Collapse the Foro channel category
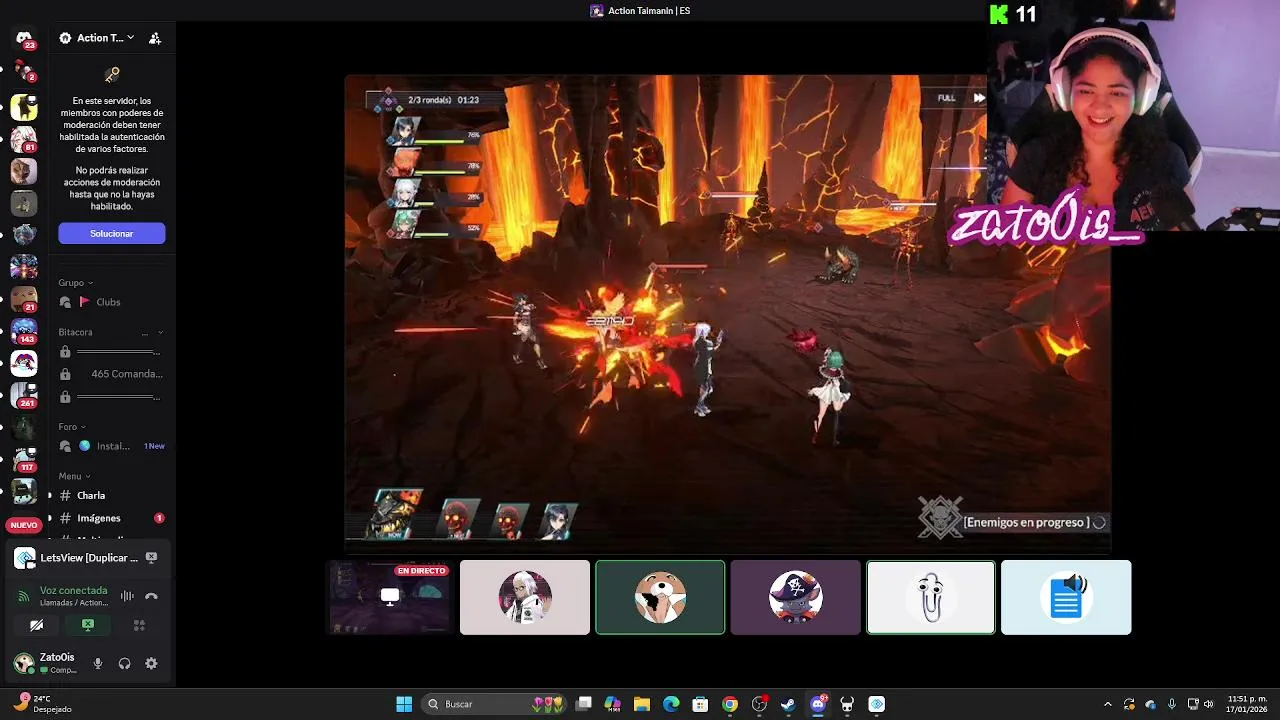This screenshot has height=720, width=1280. click(x=71, y=427)
